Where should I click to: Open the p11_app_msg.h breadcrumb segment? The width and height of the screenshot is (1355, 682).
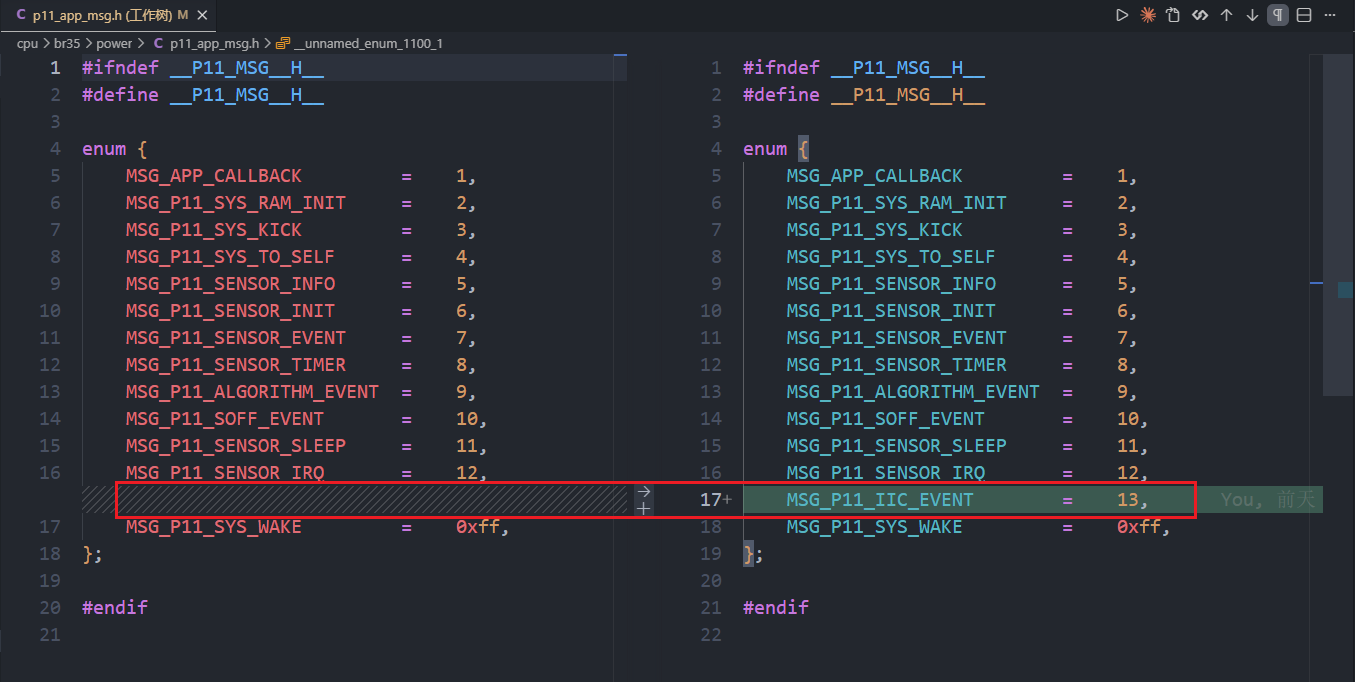[214, 44]
